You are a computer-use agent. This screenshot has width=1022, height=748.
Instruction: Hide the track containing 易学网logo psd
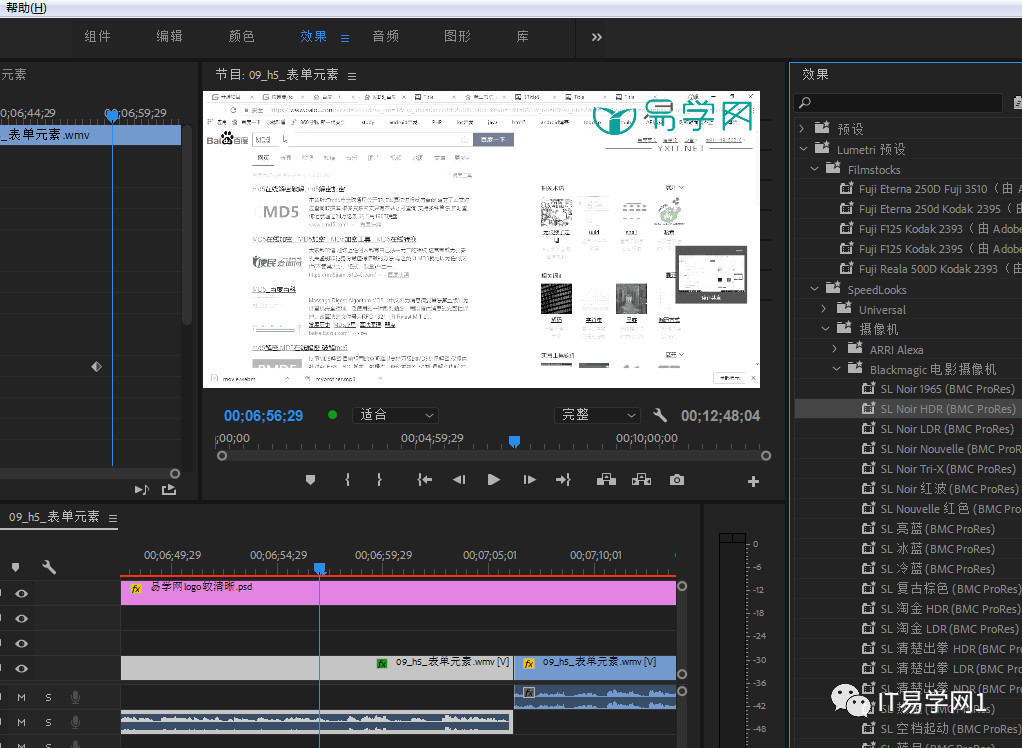point(21,593)
